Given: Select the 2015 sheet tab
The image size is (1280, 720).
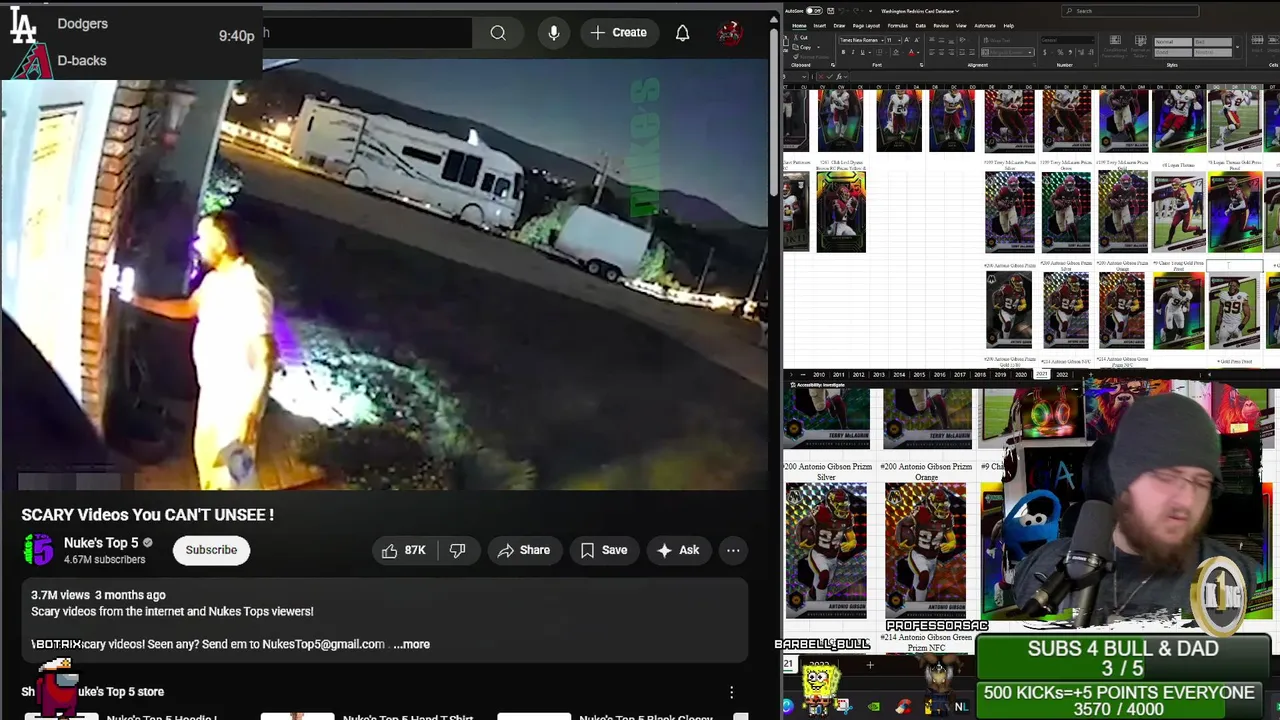Looking at the screenshot, I should click(919, 375).
